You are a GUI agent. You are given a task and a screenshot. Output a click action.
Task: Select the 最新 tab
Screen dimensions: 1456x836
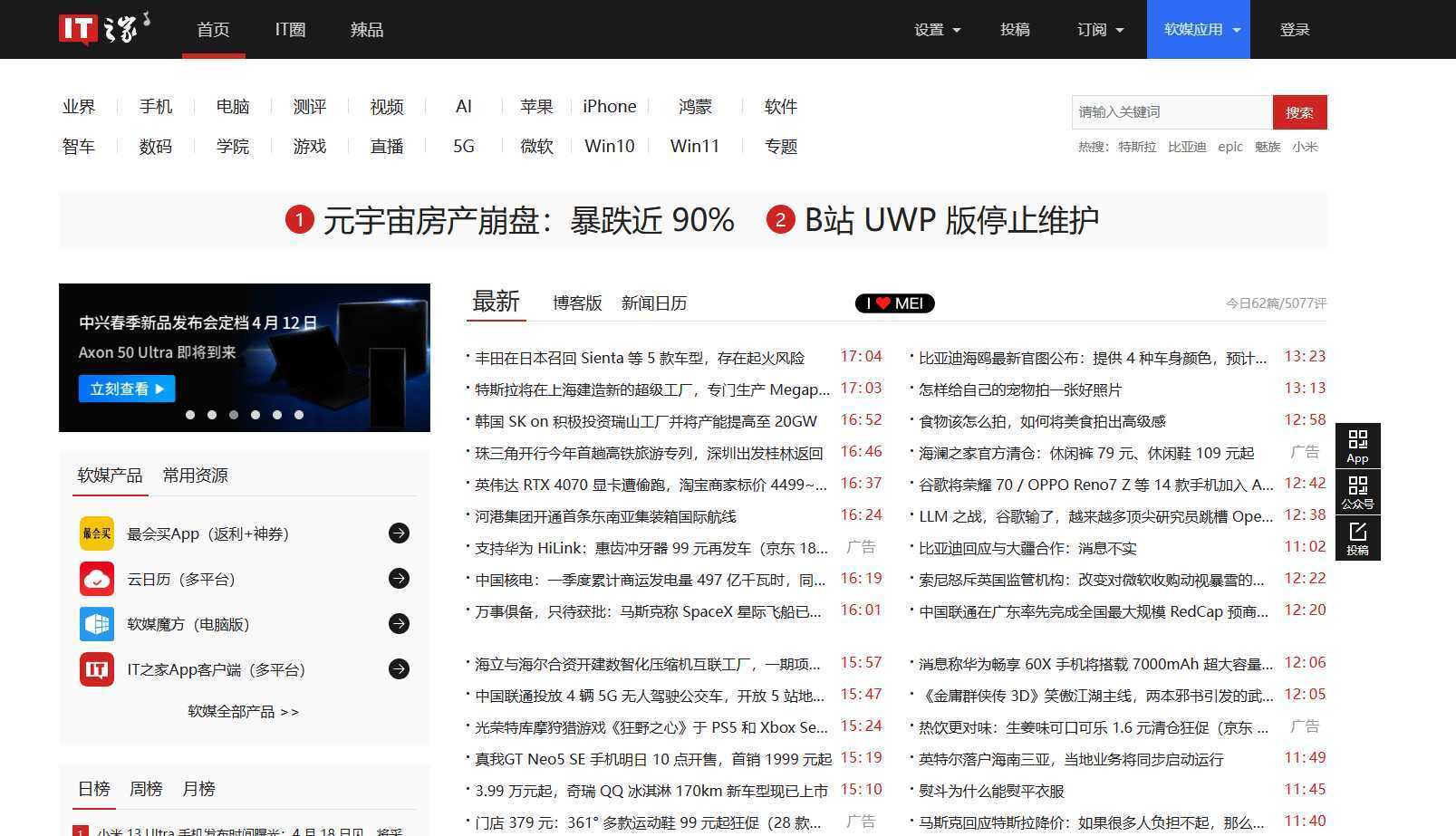click(x=497, y=302)
